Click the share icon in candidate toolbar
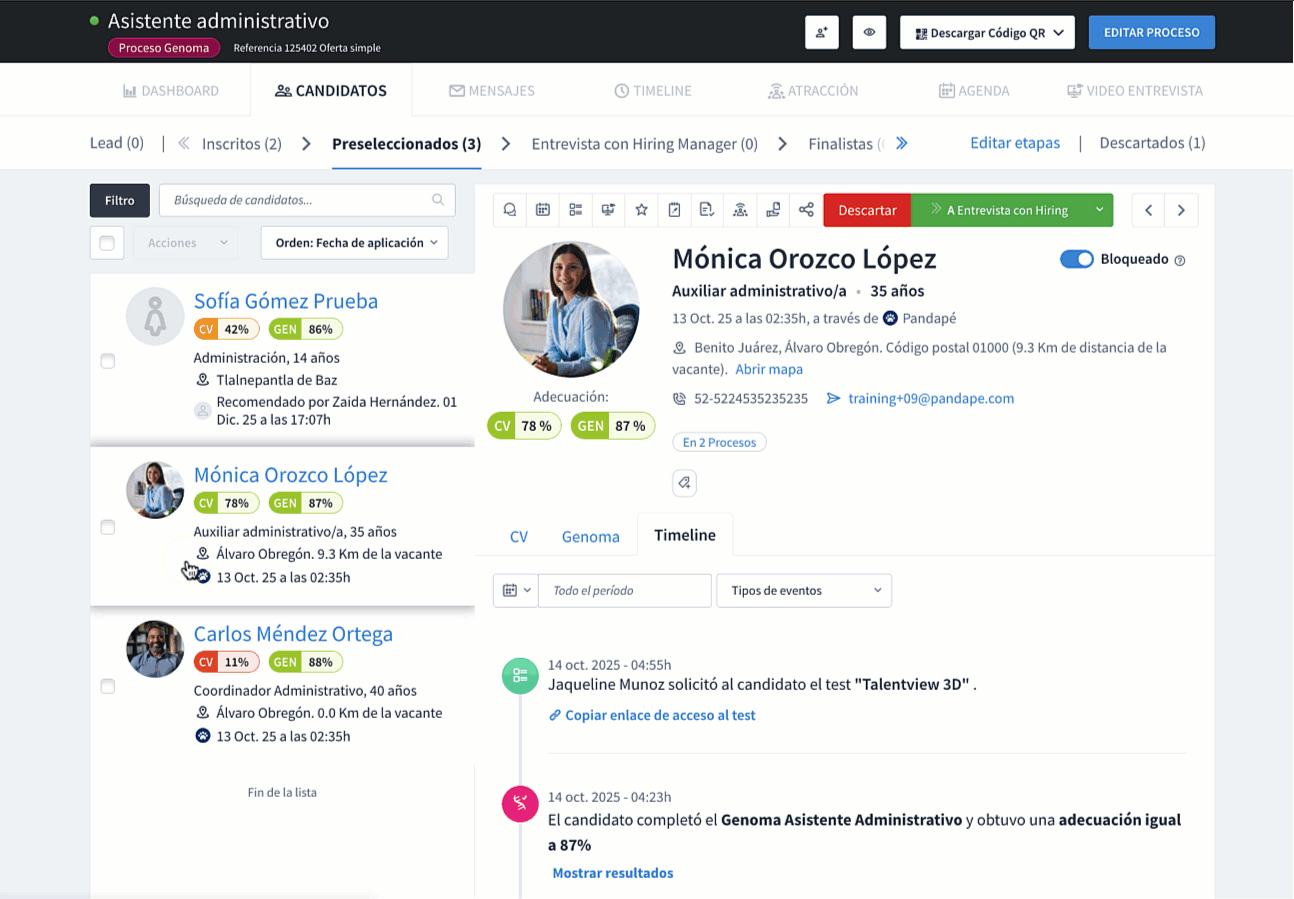The height and width of the screenshot is (899, 1294). click(x=806, y=210)
